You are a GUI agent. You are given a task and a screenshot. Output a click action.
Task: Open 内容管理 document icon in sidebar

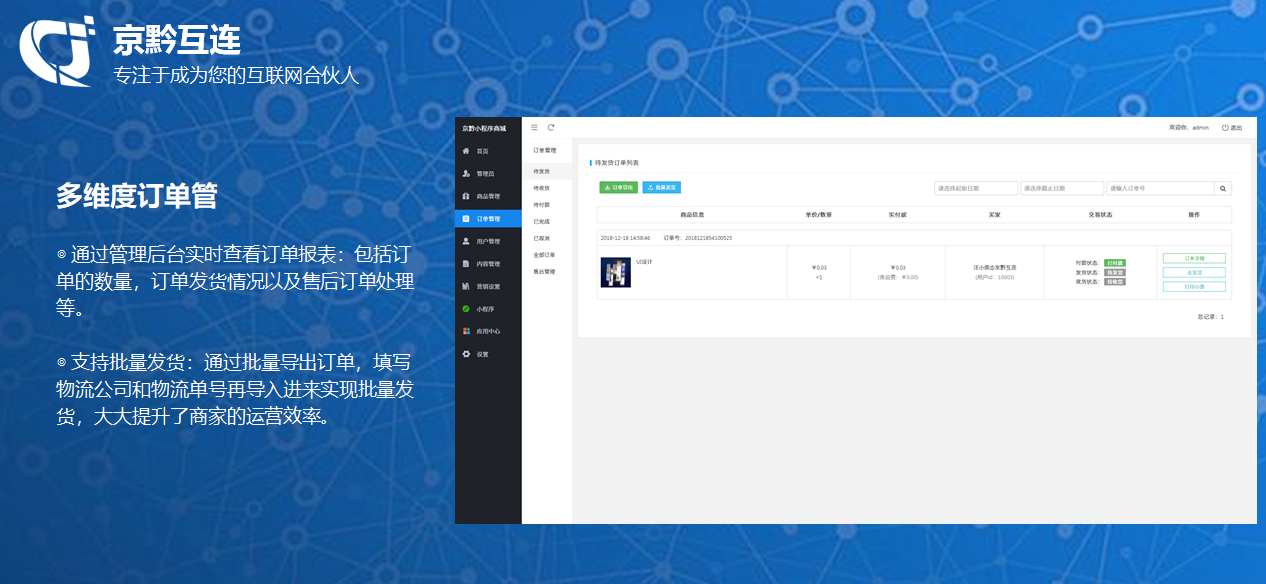(465, 264)
